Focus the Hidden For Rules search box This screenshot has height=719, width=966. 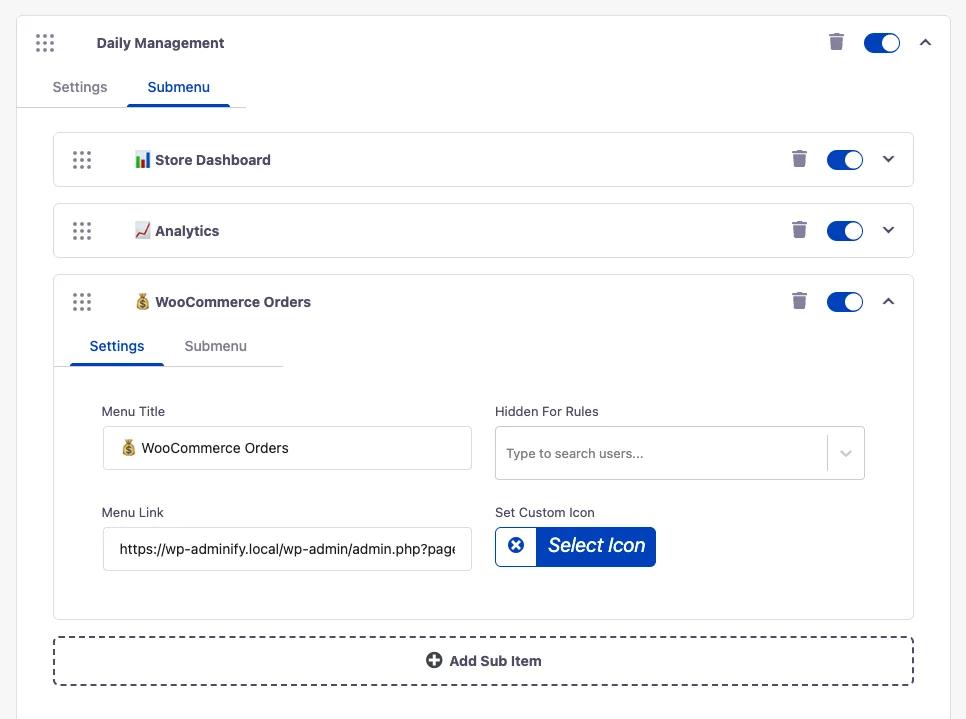(x=661, y=453)
